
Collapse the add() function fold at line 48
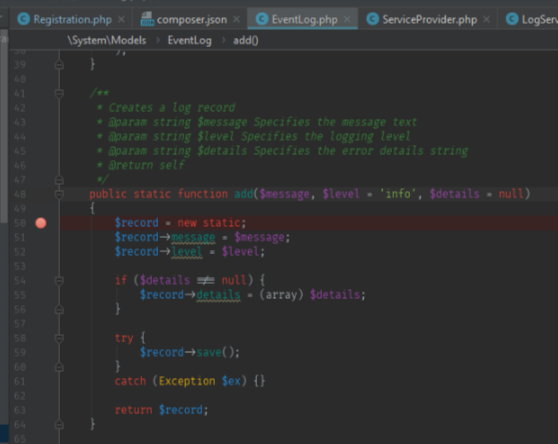pyautogui.click(x=59, y=194)
